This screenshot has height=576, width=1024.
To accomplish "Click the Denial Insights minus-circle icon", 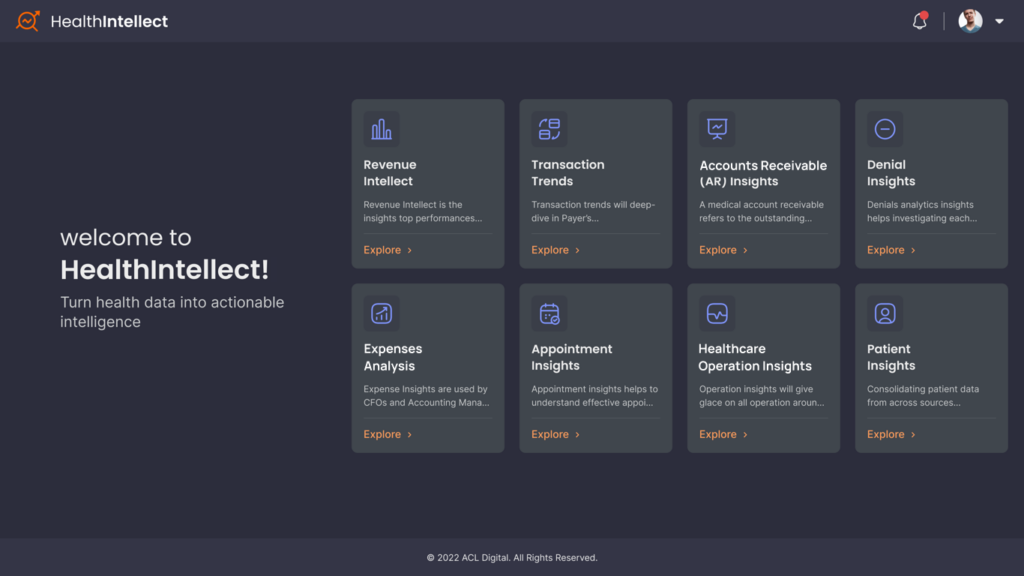I will 885,129.
